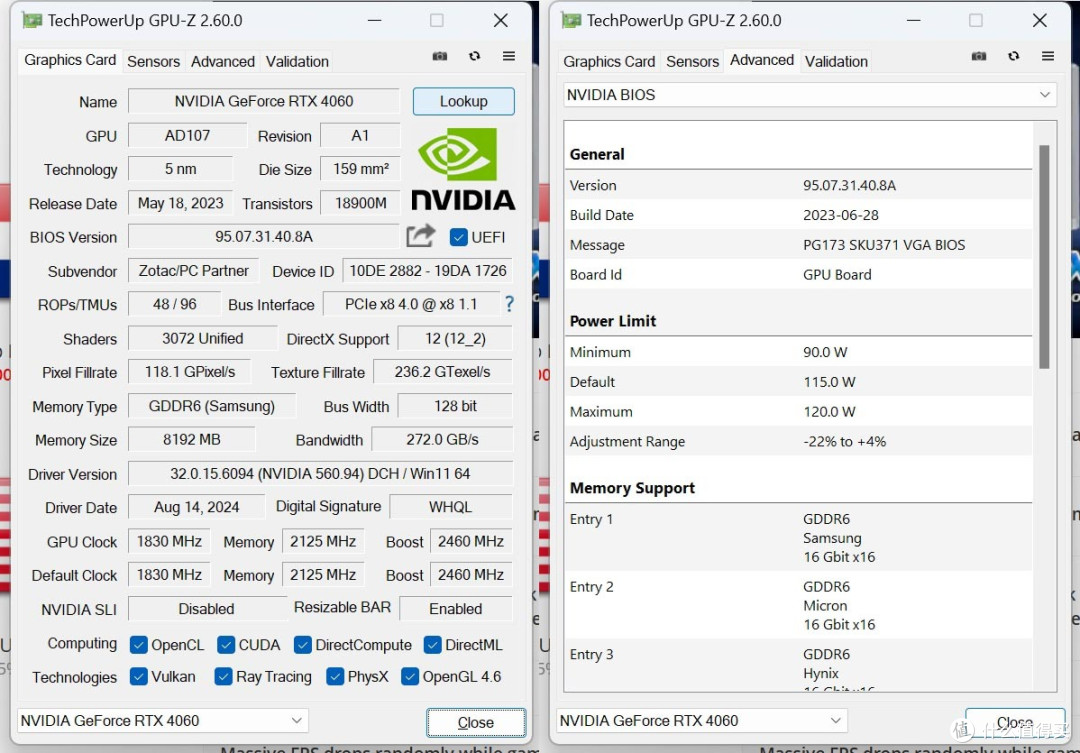
Task: Toggle the PhysX checkbox
Action: tap(335, 677)
